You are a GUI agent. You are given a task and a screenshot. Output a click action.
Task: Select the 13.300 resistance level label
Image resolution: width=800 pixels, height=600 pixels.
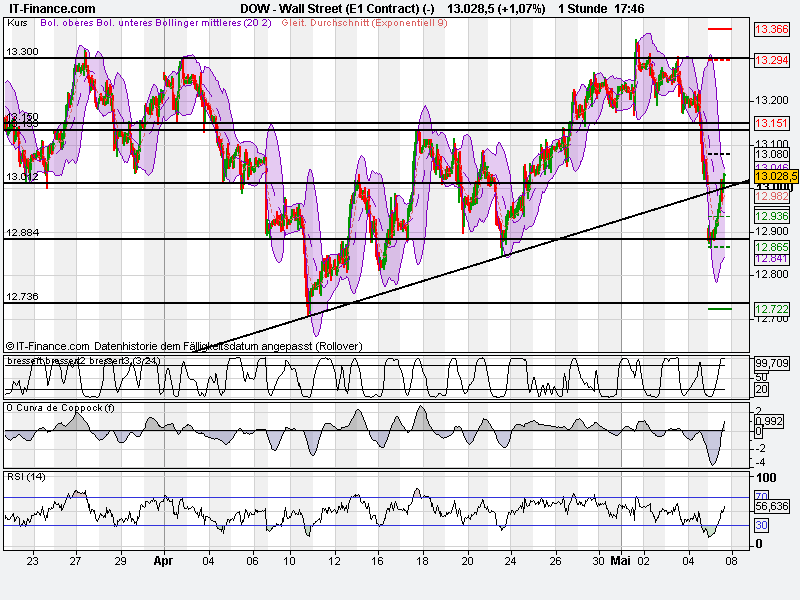[22, 52]
